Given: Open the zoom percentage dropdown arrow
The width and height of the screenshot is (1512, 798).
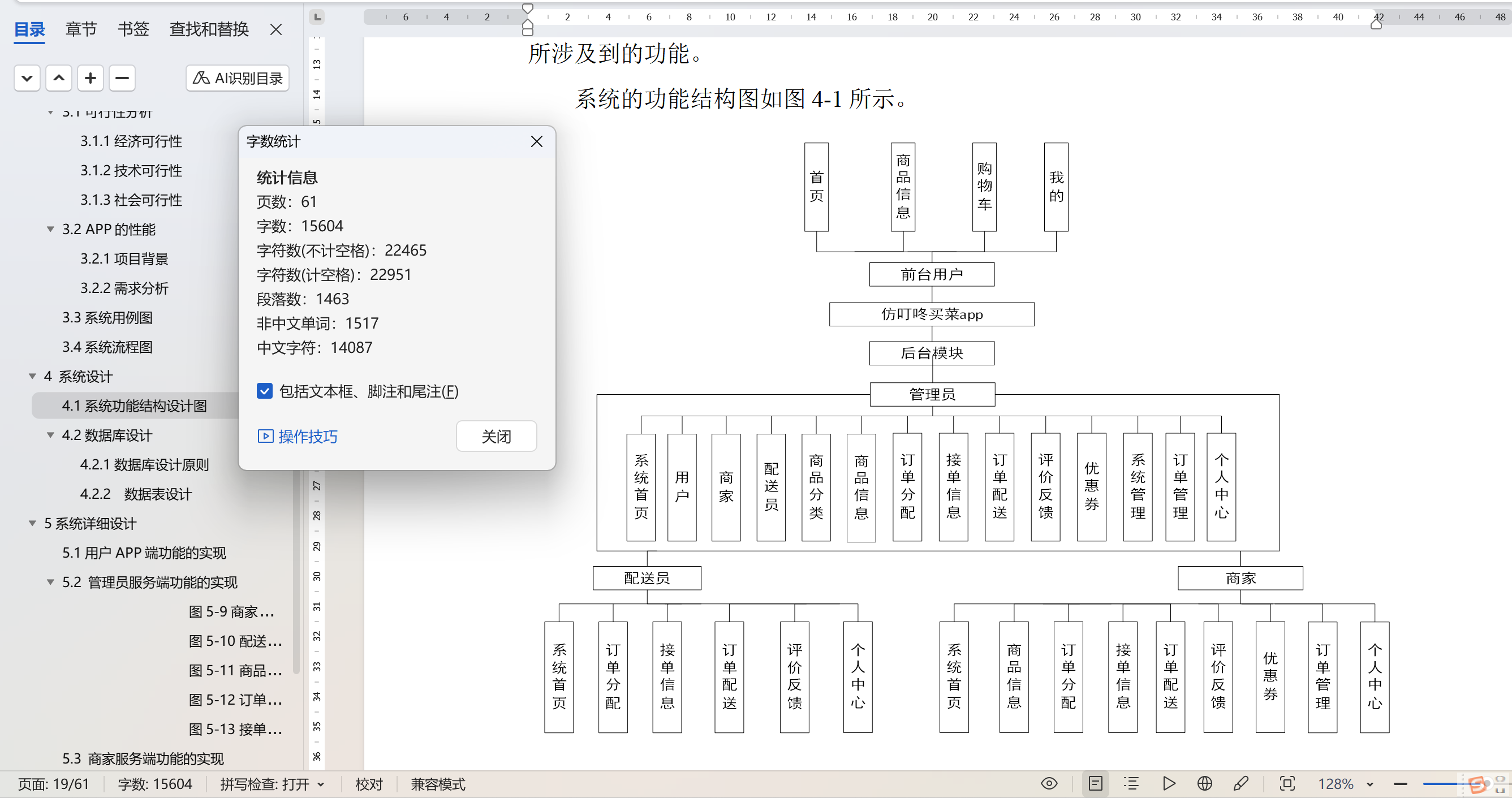Looking at the screenshot, I should click(1370, 784).
